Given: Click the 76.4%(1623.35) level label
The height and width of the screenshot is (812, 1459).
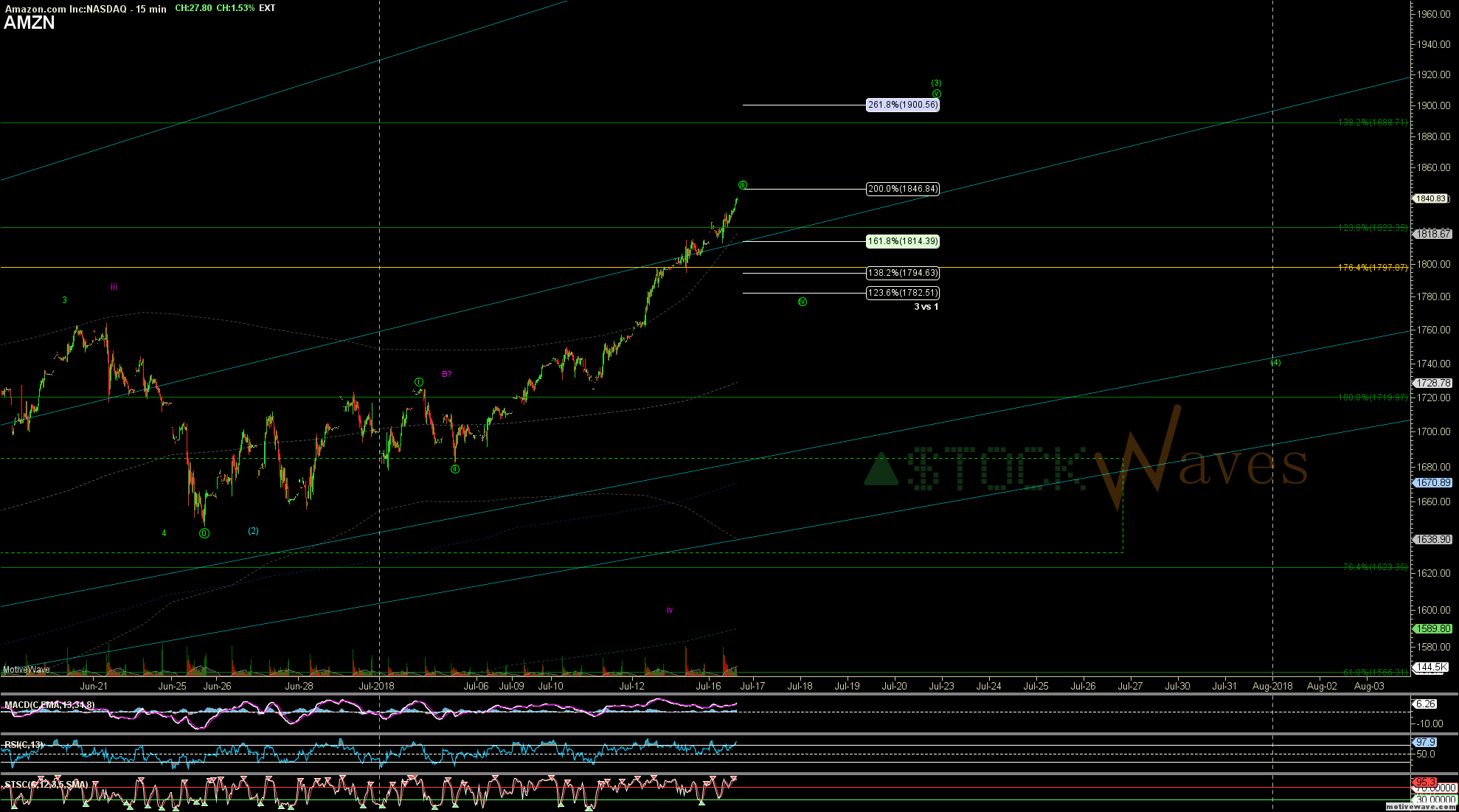Looking at the screenshot, I should point(1375,567).
